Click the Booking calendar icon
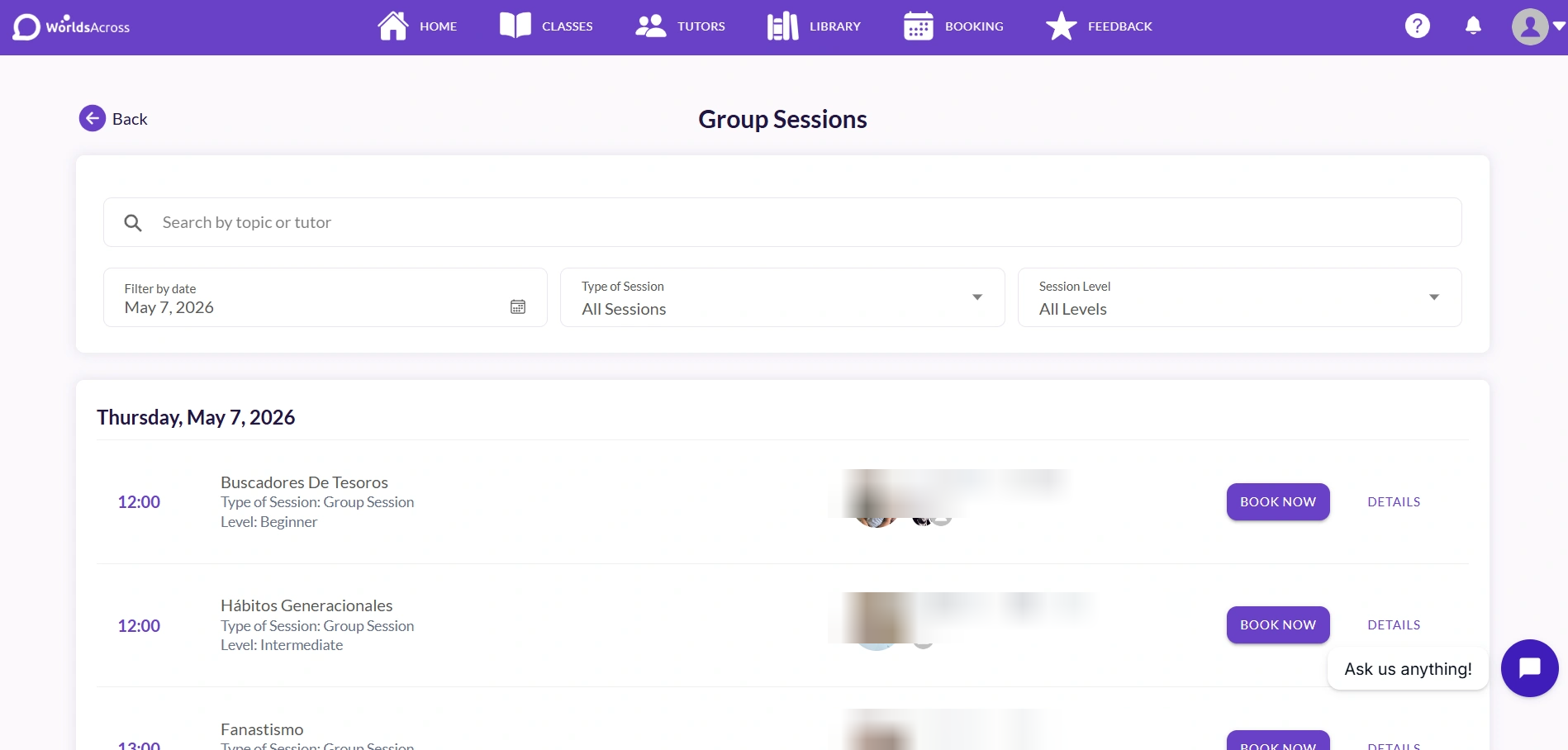The width and height of the screenshot is (1568, 750). 919,26
